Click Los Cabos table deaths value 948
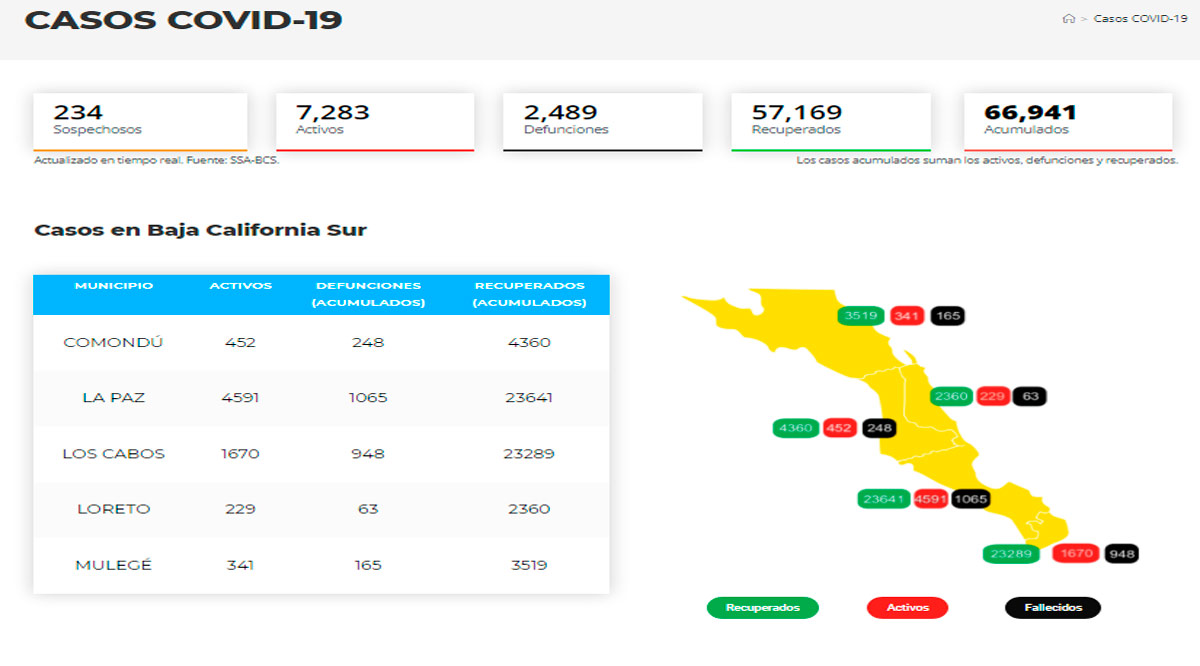 click(368, 453)
